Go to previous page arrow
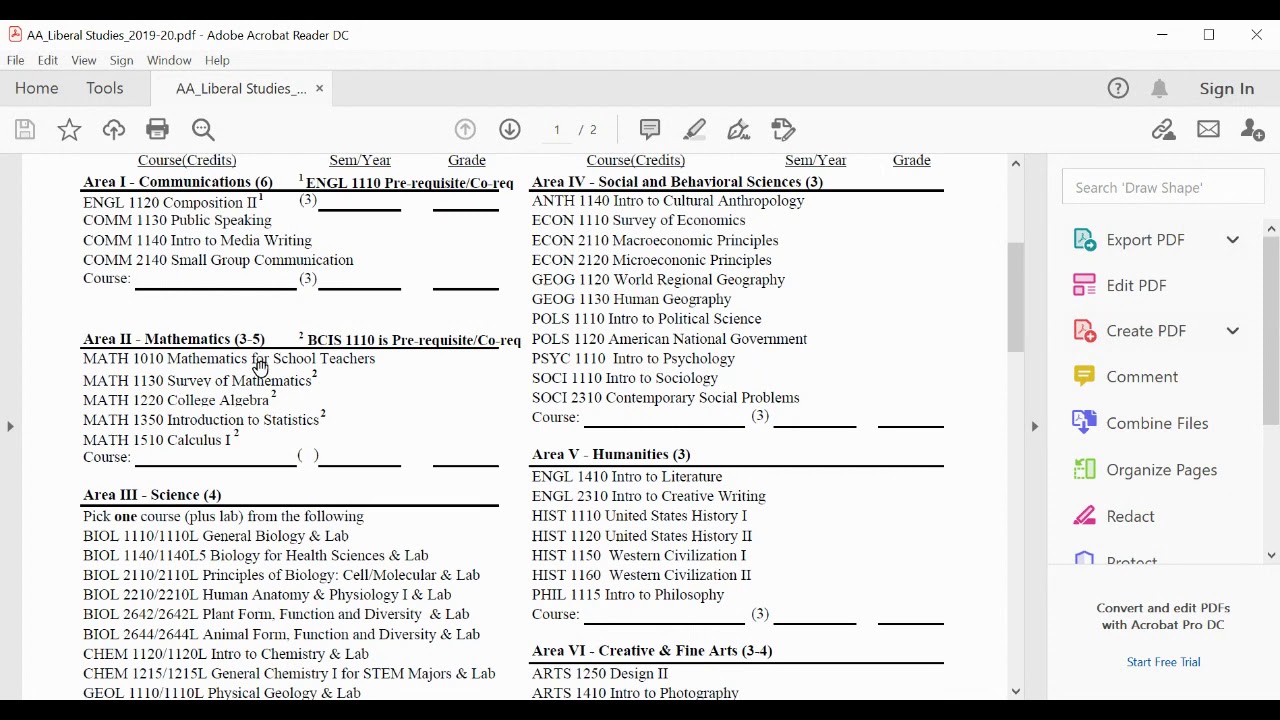This screenshot has height=720, width=1280. tap(465, 130)
